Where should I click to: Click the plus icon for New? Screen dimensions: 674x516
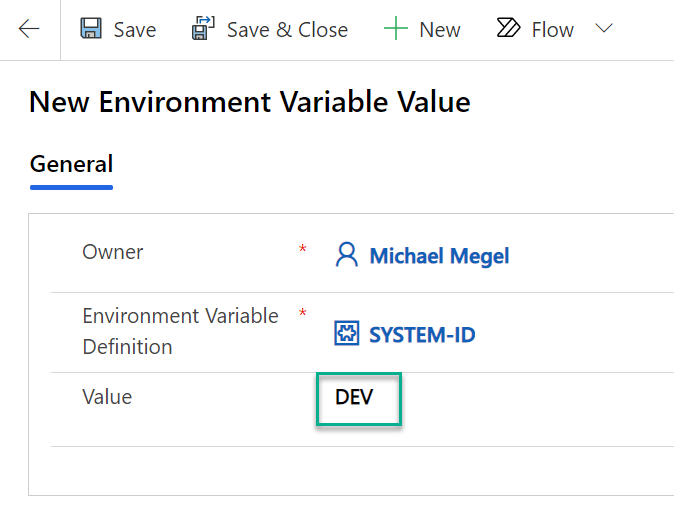[x=396, y=29]
